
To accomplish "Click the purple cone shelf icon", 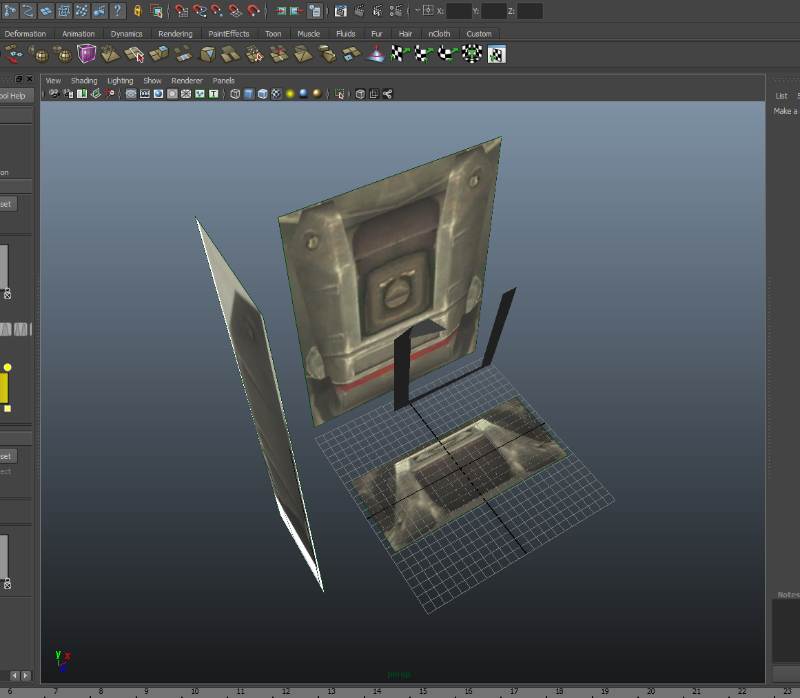I will [376, 54].
